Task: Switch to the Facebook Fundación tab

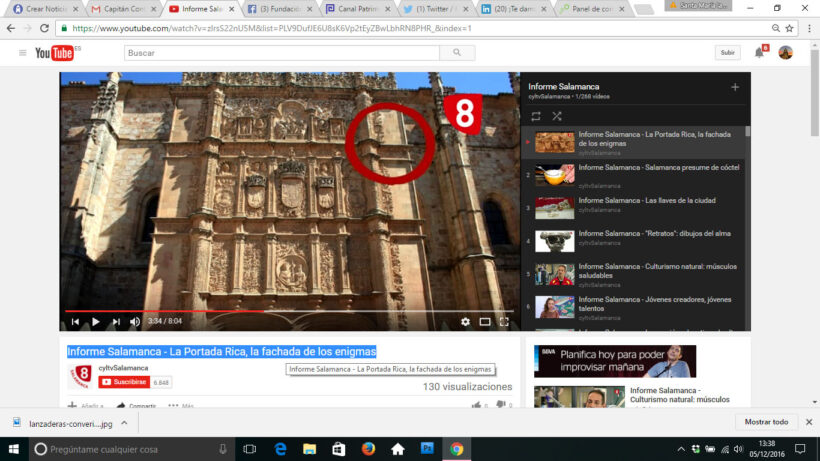Action: pos(280,9)
